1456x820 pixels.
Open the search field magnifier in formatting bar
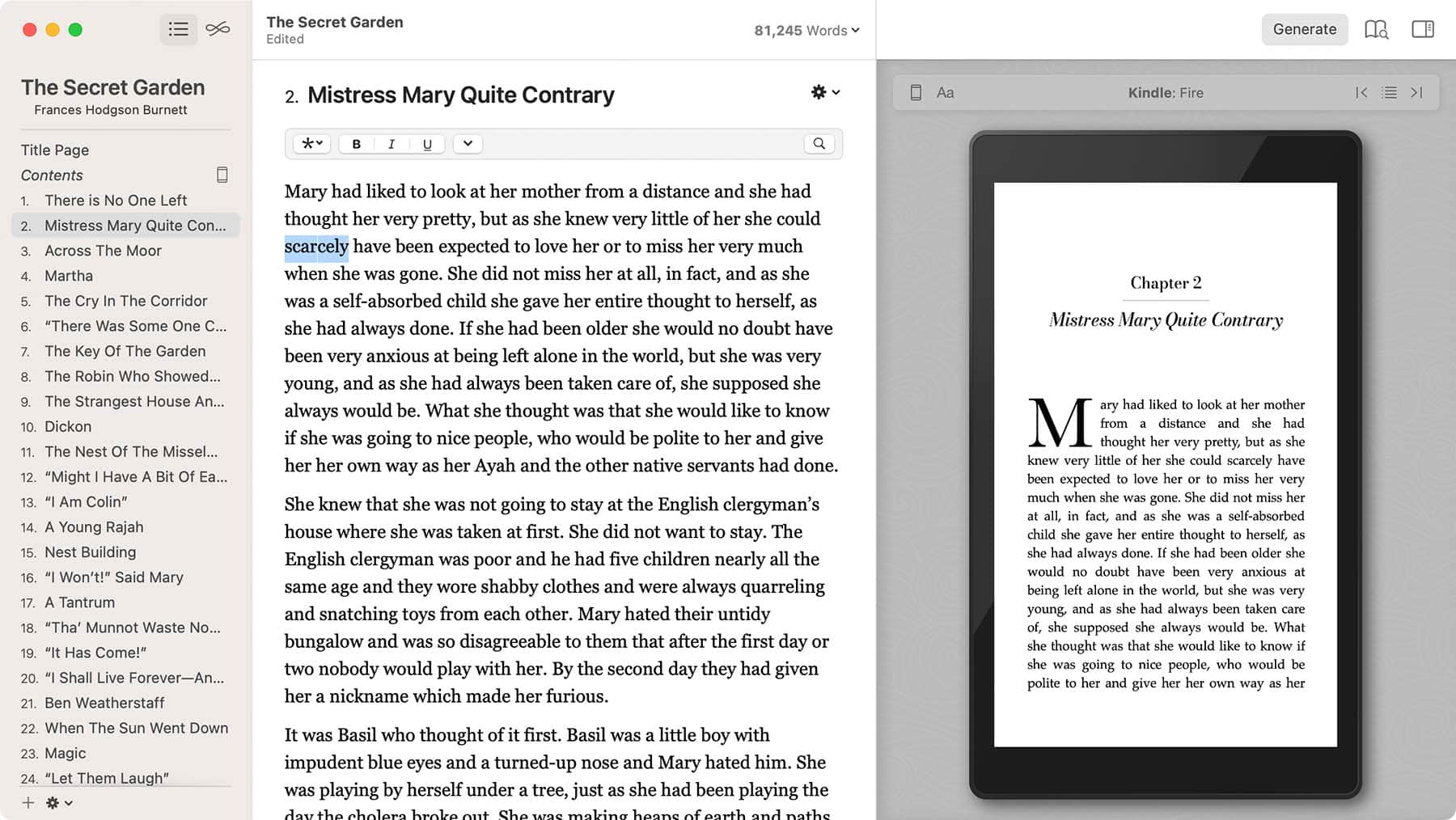819,143
